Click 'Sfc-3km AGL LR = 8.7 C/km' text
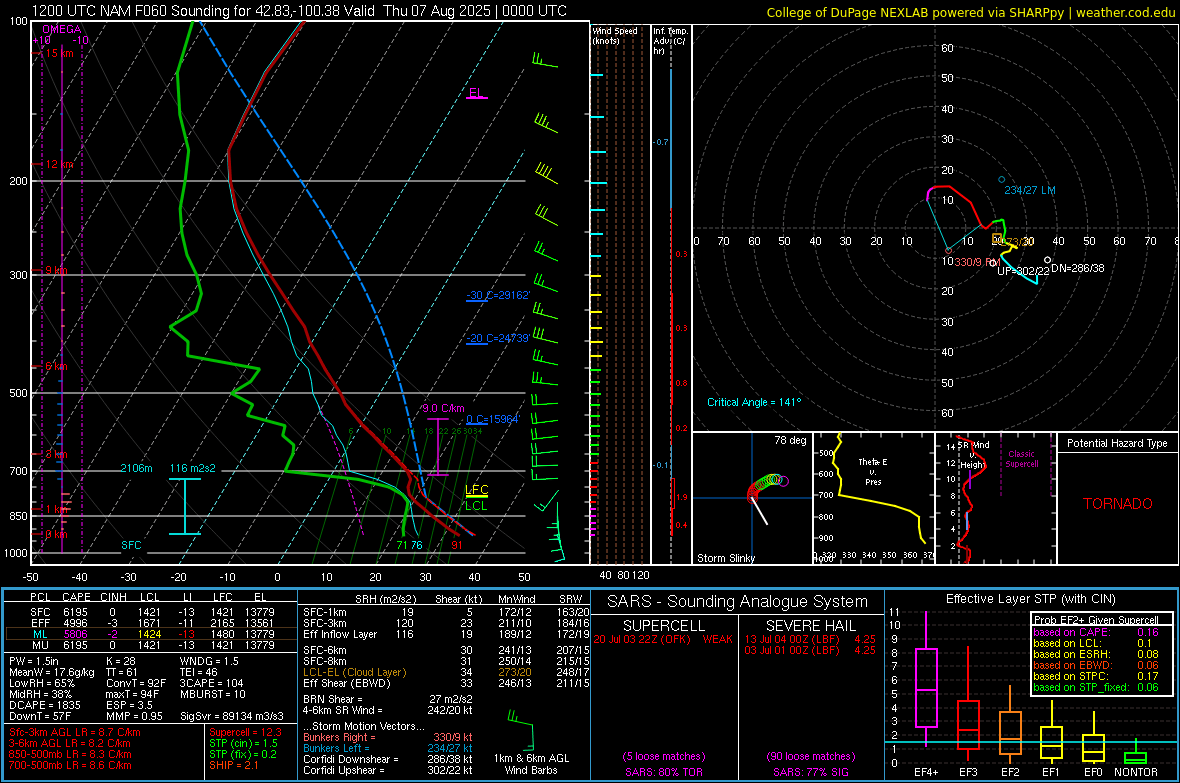The width and height of the screenshot is (1180, 783). click(75, 732)
